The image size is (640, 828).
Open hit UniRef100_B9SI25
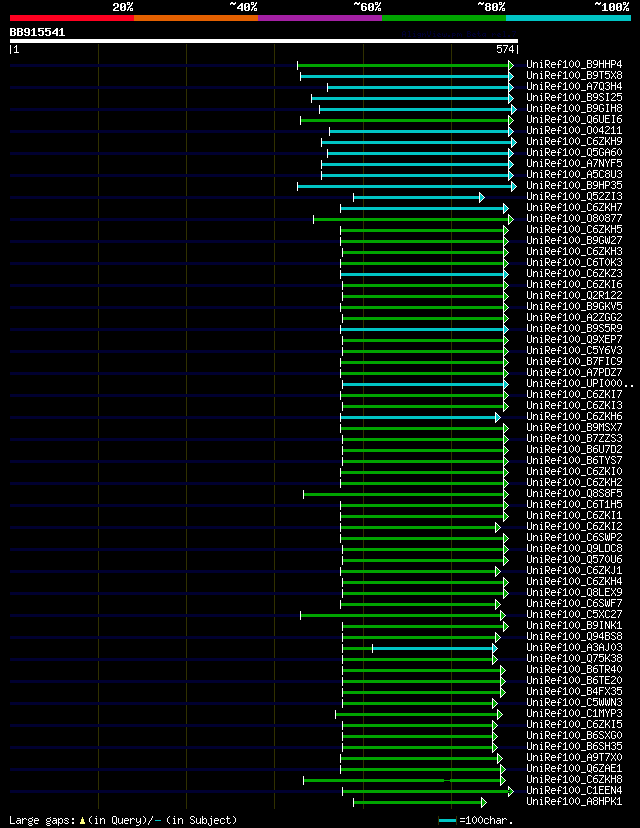point(574,98)
